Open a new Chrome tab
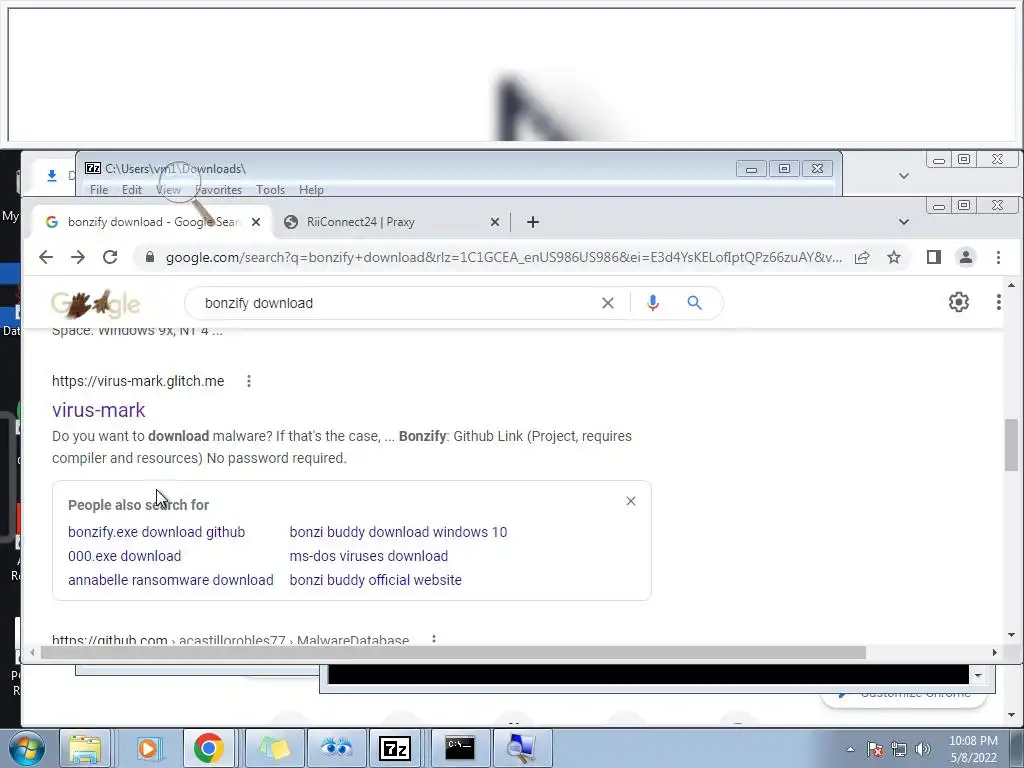 pyautogui.click(x=533, y=222)
